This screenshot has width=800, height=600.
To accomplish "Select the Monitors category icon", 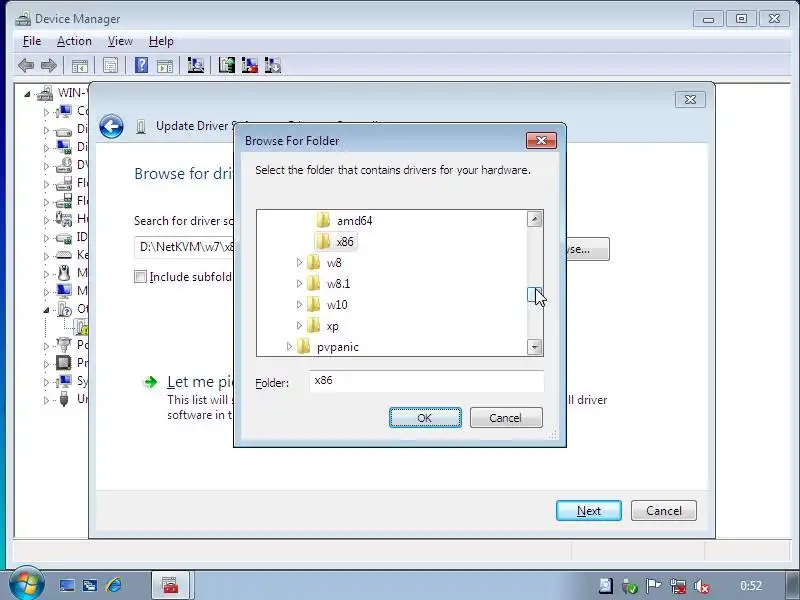I will click(x=64, y=291).
